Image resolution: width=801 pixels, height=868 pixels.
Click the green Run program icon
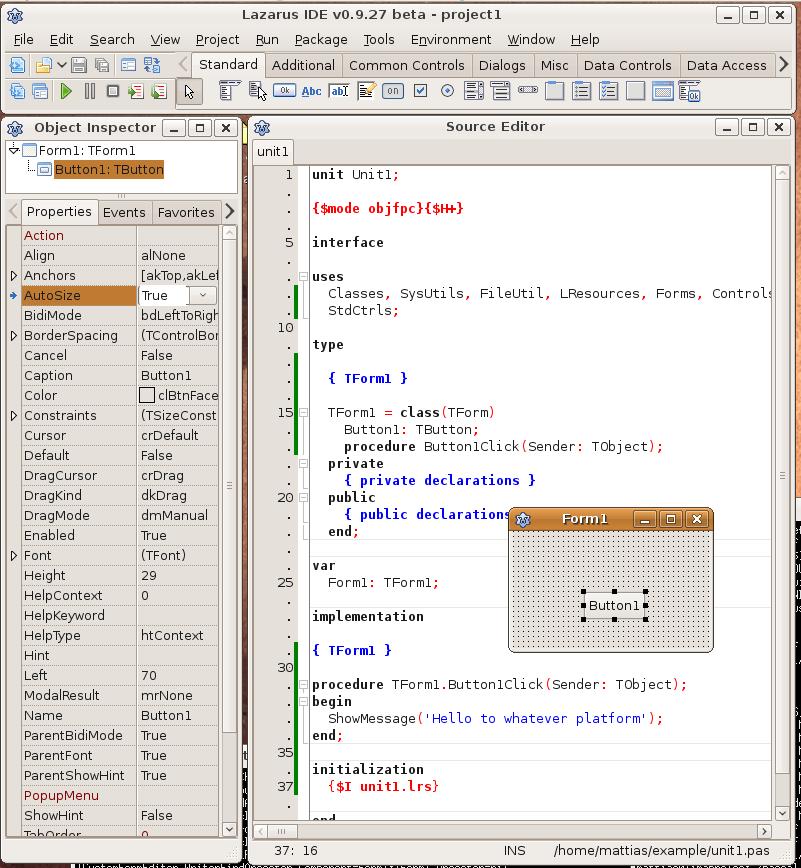(x=66, y=92)
